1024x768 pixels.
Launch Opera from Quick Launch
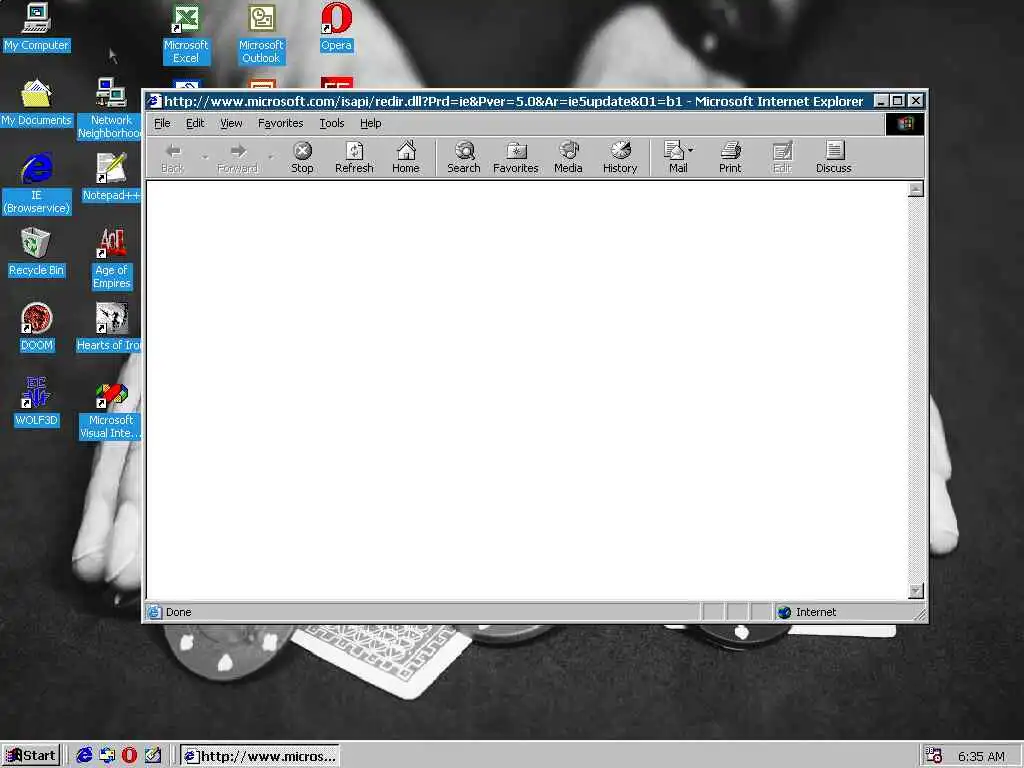pyautogui.click(x=129, y=756)
